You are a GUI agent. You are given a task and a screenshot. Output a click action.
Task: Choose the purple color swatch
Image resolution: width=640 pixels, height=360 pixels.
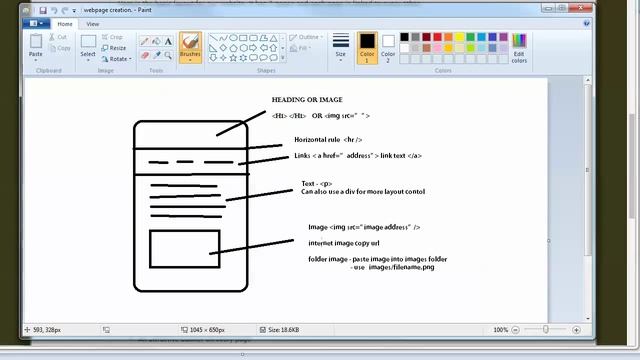click(x=503, y=37)
